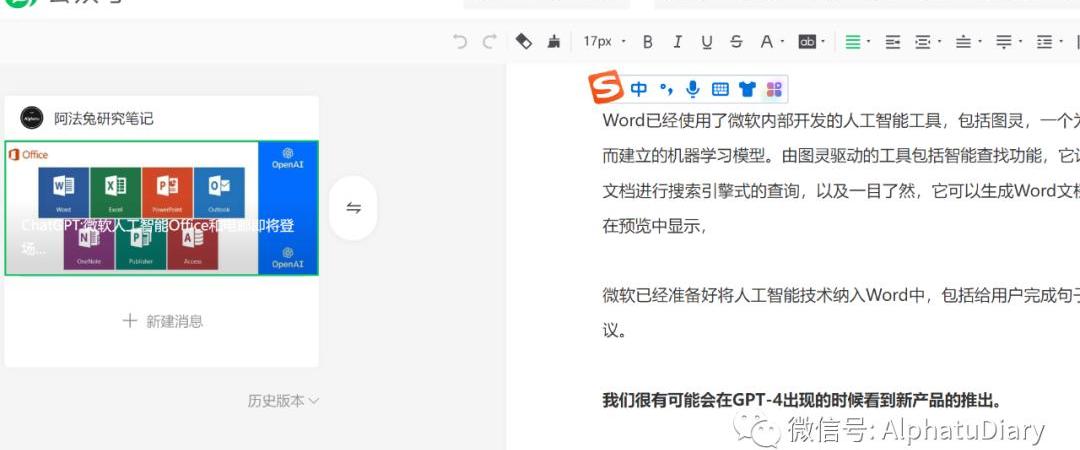1080x450 pixels.
Task: Click the orange Sogou S logo
Action: pos(605,88)
